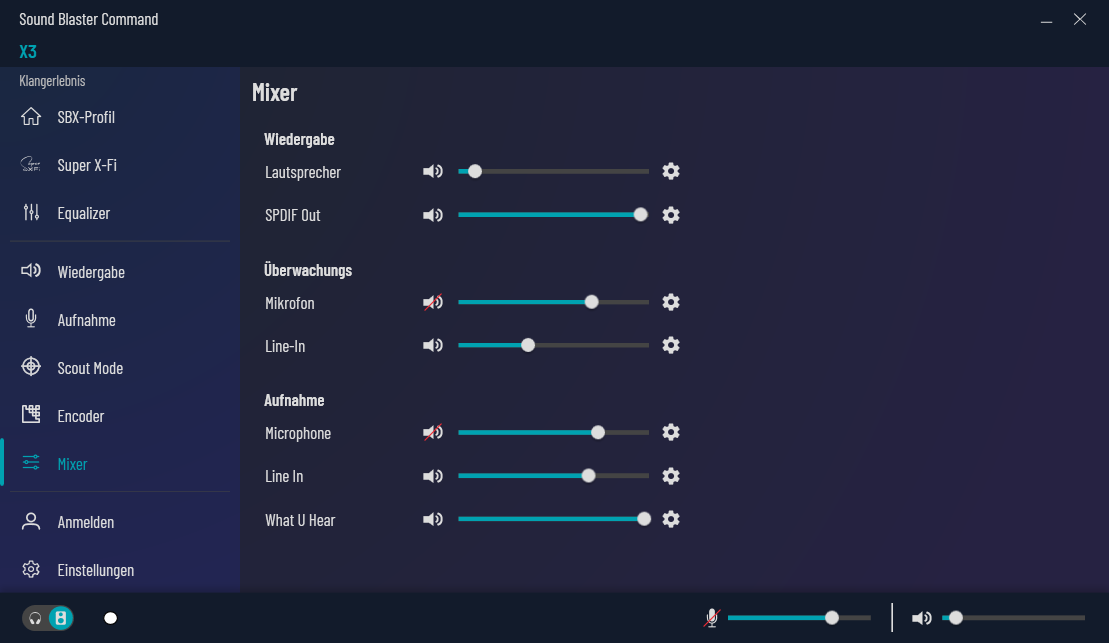Mute master volume in bottom bar
1109x643 pixels.
click(x=921, y=618)
